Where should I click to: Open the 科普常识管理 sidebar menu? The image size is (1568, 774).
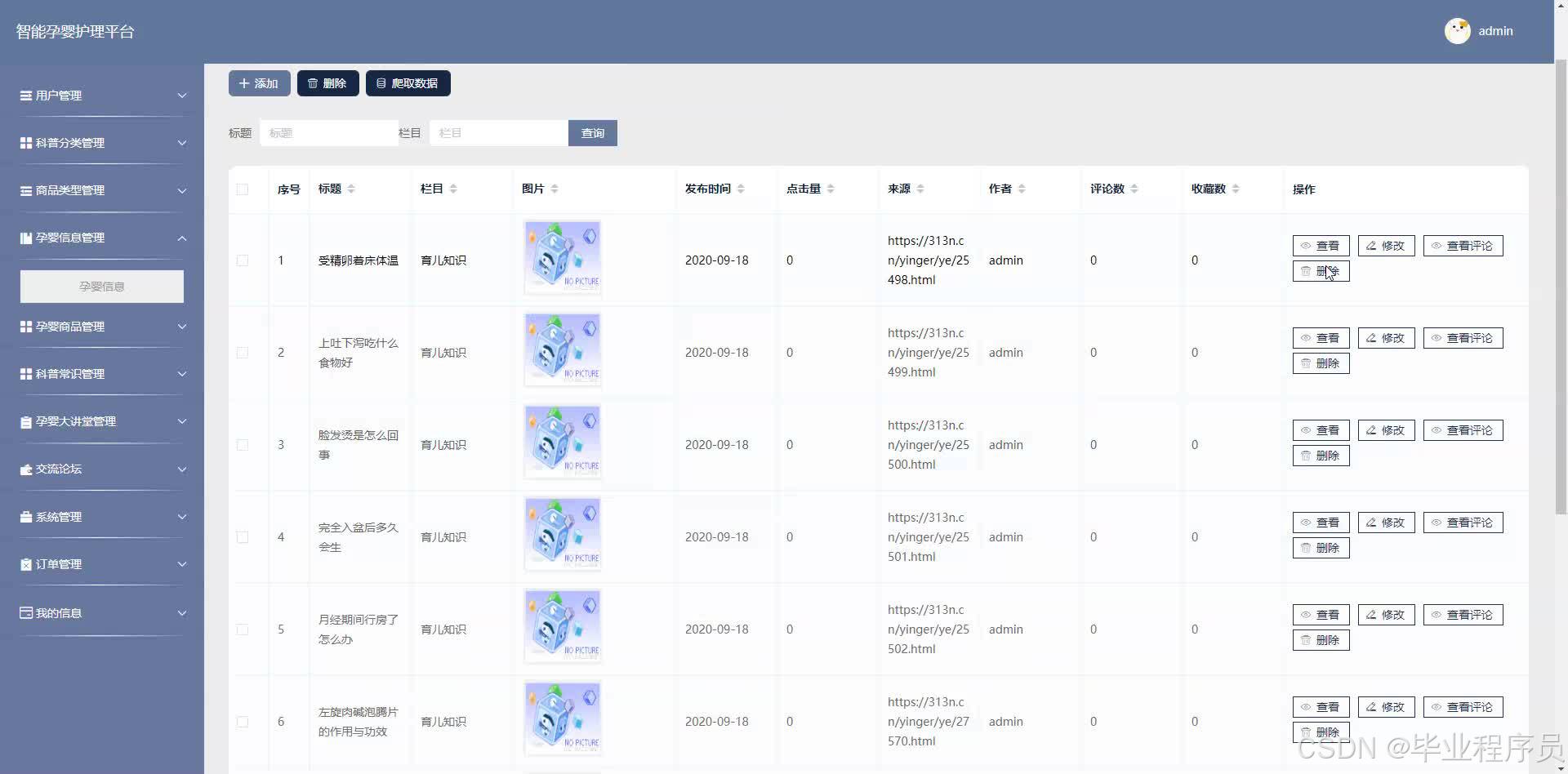pos(102,374)
